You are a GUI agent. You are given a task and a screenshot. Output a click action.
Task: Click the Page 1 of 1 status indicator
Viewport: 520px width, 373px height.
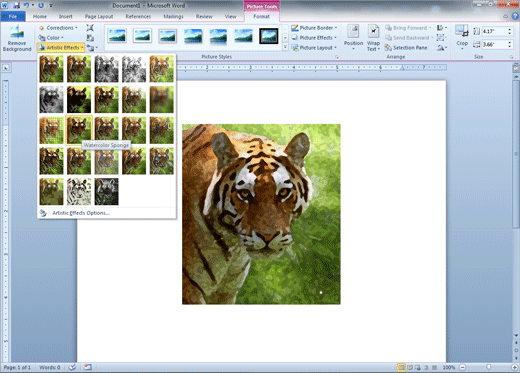[17, 367]
